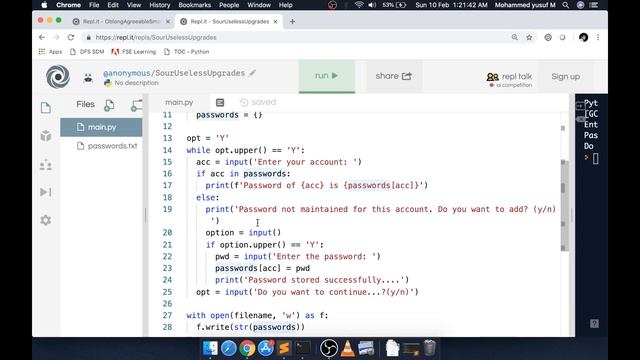Open the Chrome File menu
The image size is (640, 360).
click(94, 5)
